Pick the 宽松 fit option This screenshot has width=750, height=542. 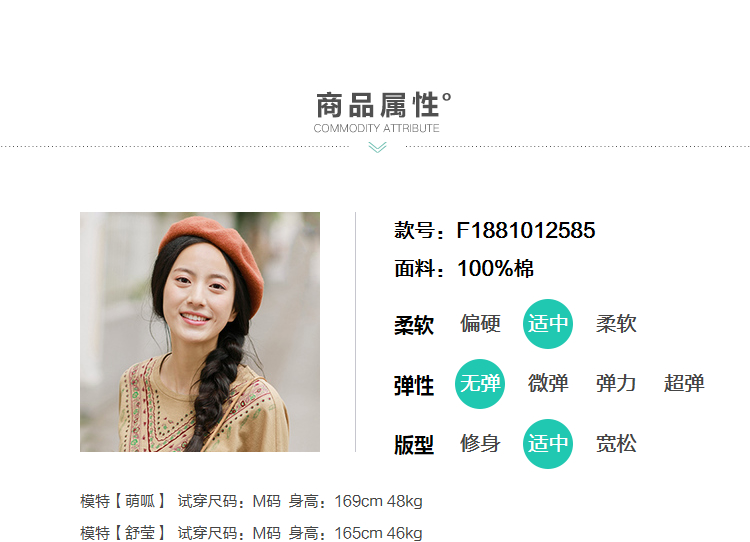(616, 443)
